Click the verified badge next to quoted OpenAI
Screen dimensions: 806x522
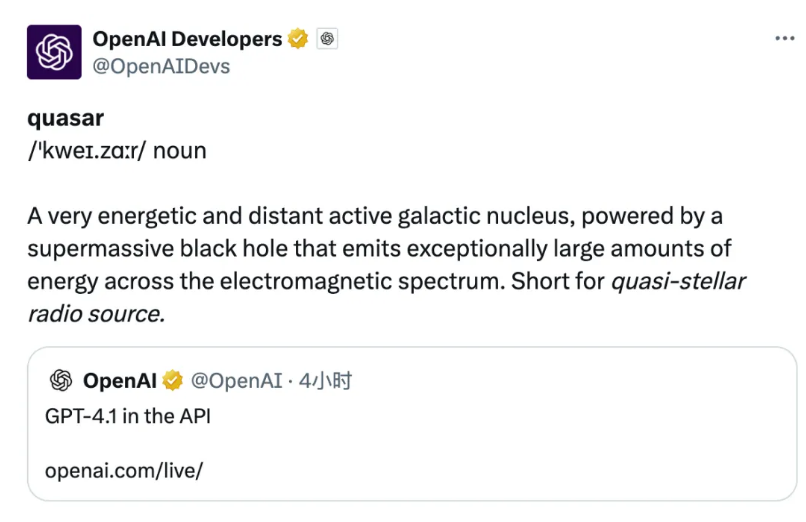(173, 381)
